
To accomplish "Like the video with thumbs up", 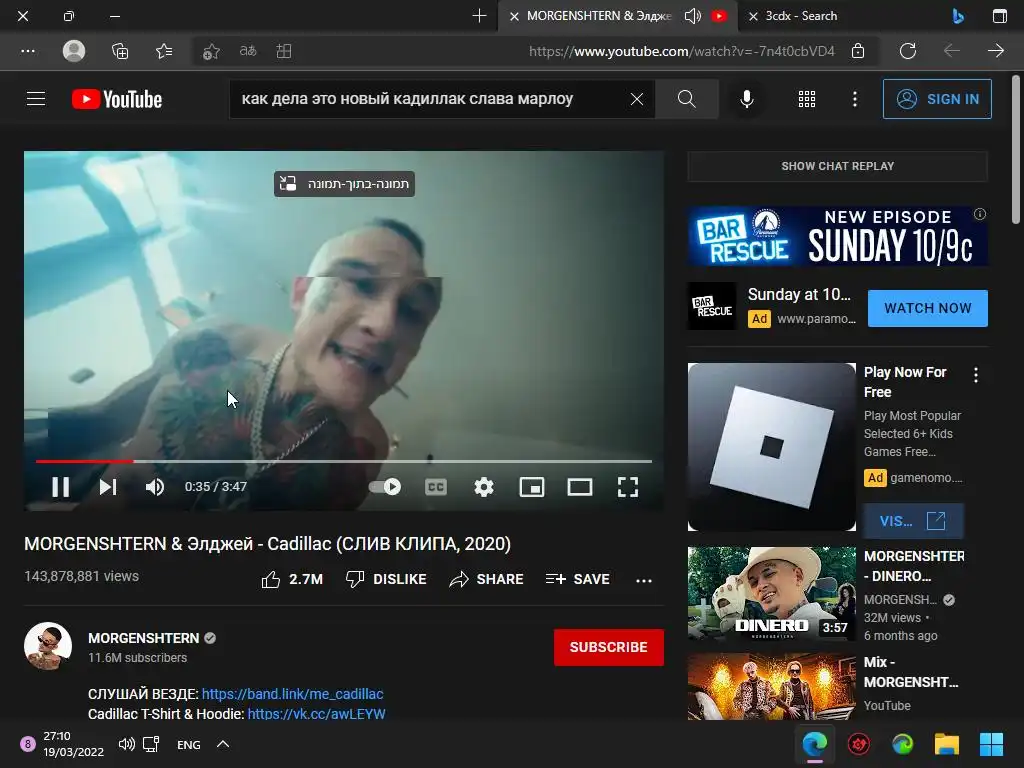I will click(x=292, y=579).
